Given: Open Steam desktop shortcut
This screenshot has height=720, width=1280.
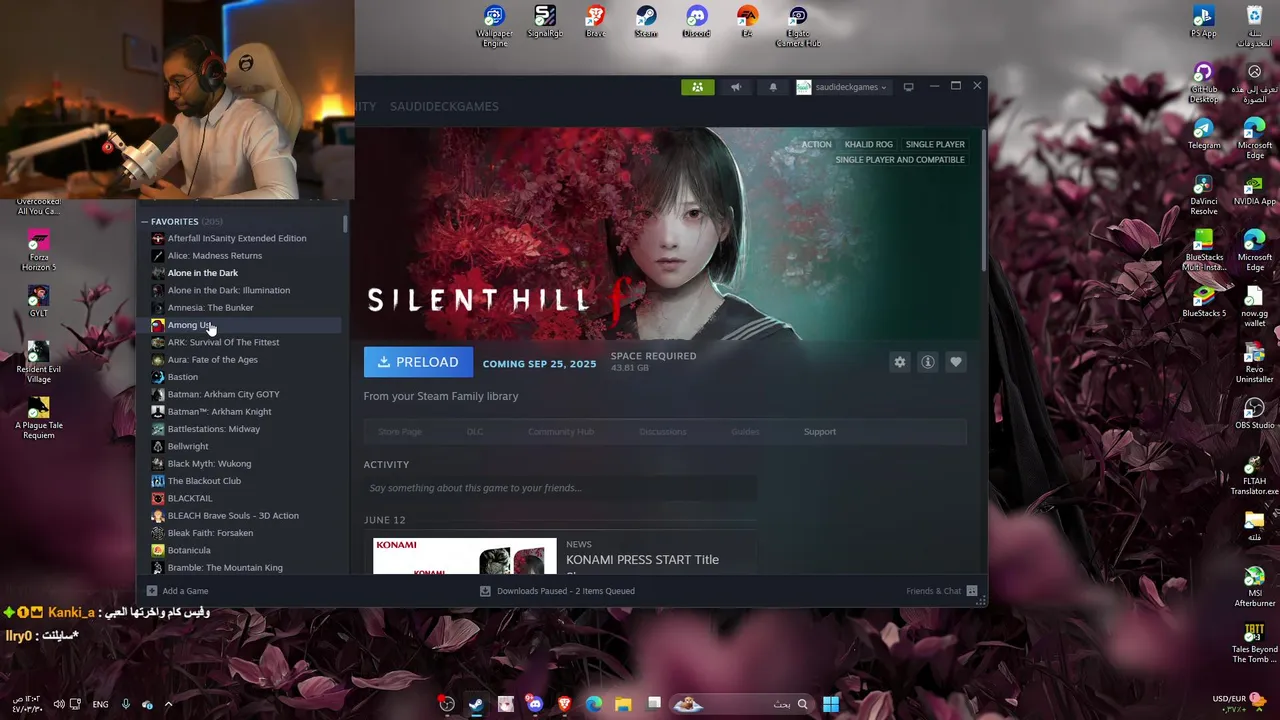Looking at the screenshot, I should pos(646,22).
